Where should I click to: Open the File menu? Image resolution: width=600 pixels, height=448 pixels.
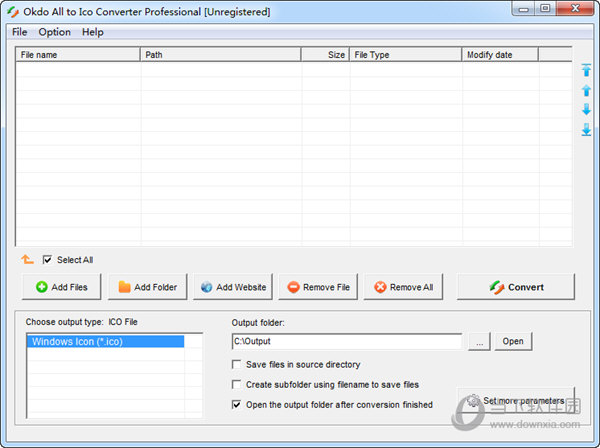pos(20,32)
